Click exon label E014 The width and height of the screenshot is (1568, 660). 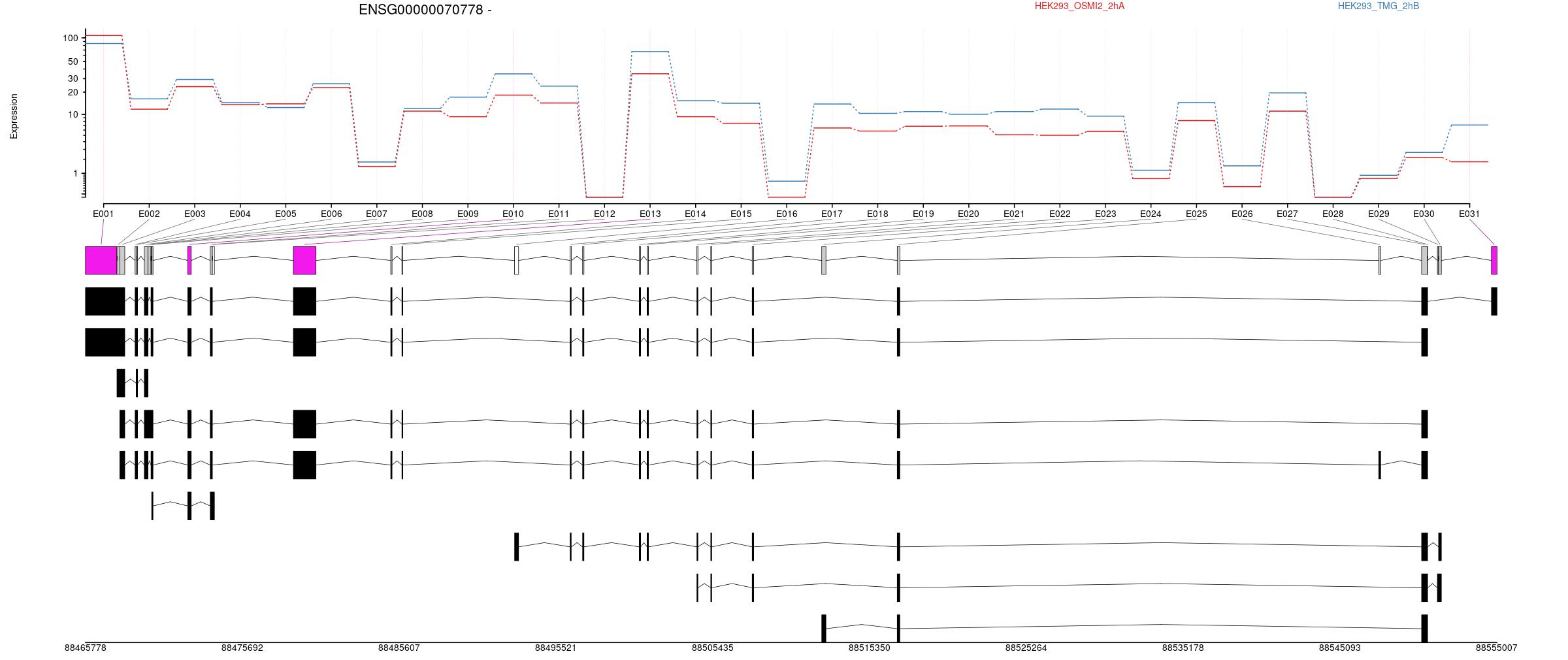click(x=695, y=214)
